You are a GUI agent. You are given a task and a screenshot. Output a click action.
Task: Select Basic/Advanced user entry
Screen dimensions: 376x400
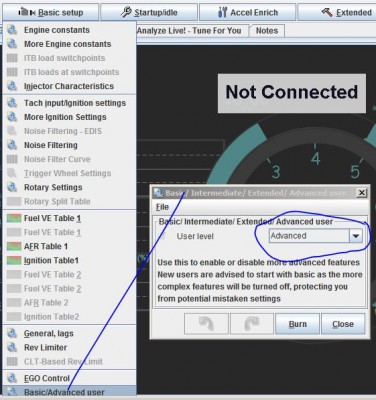pyautogui.click(x=69, y=392)
